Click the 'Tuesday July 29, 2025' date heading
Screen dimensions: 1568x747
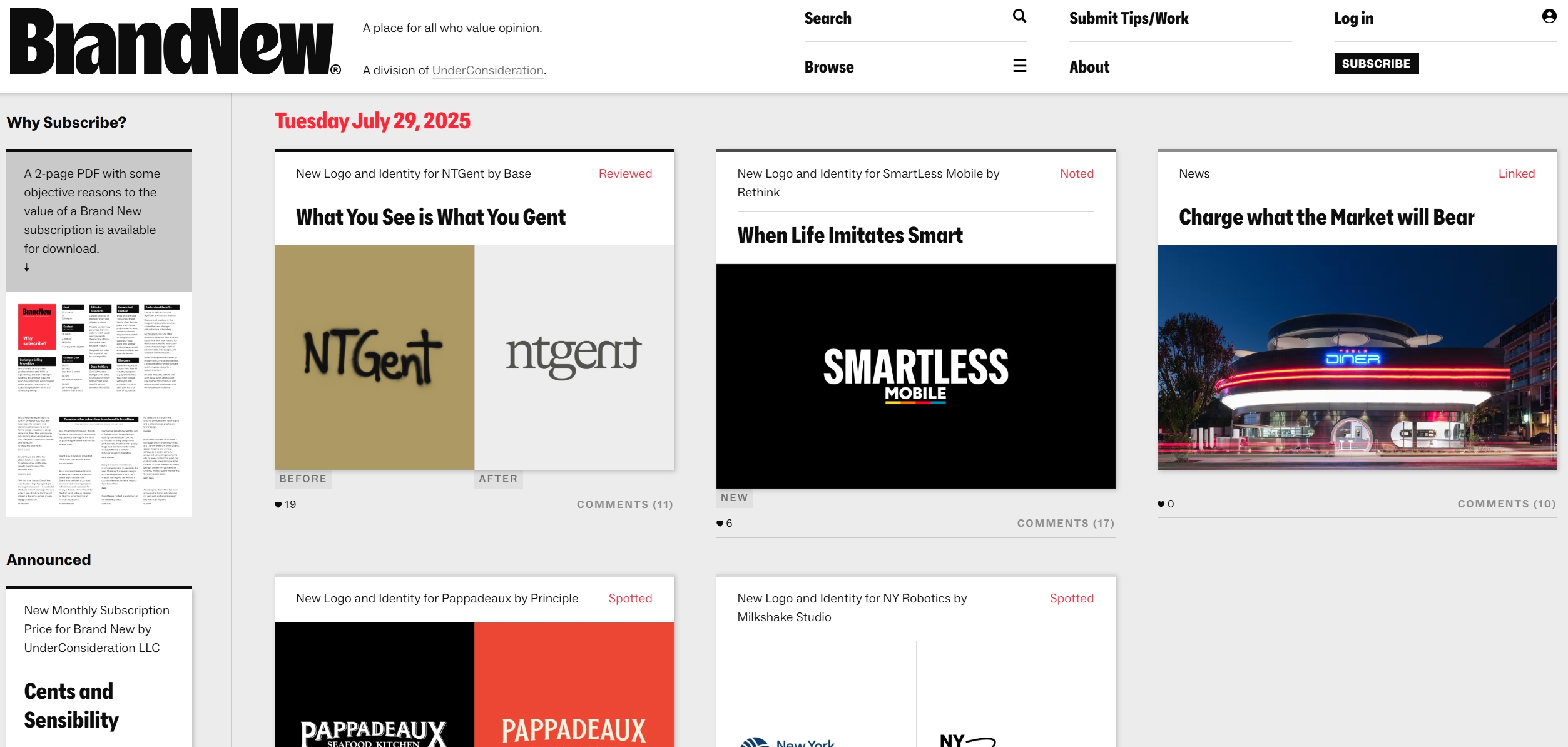coord(372,121)
